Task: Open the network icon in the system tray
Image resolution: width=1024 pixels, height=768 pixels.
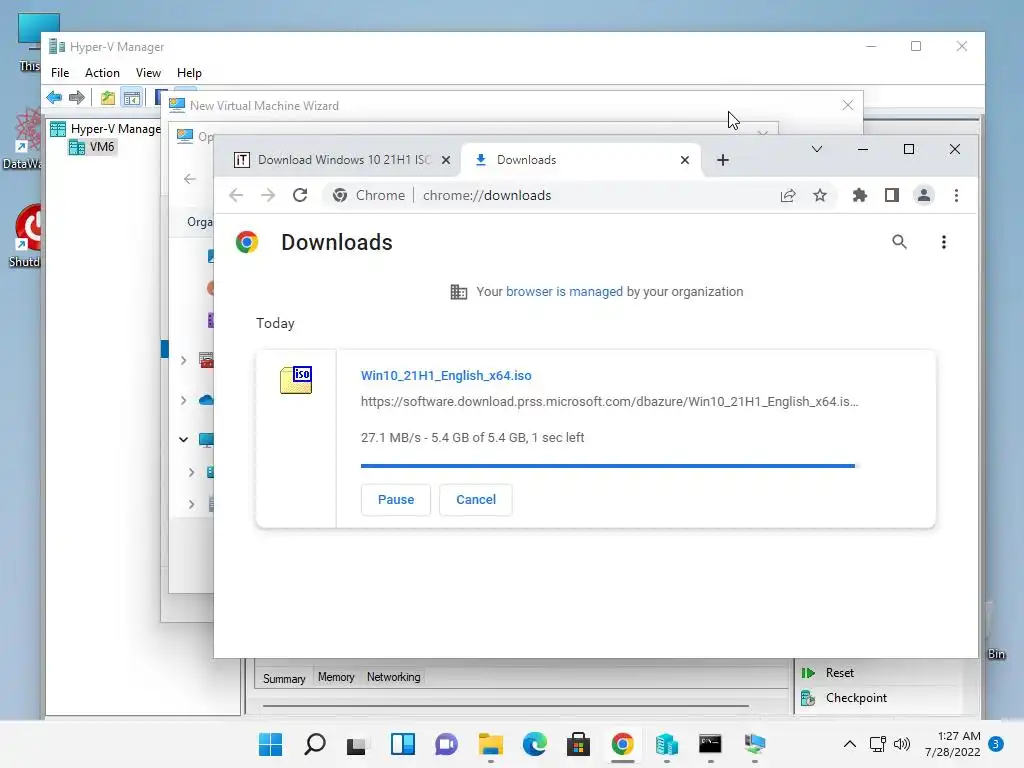Action: pos(878,744)
